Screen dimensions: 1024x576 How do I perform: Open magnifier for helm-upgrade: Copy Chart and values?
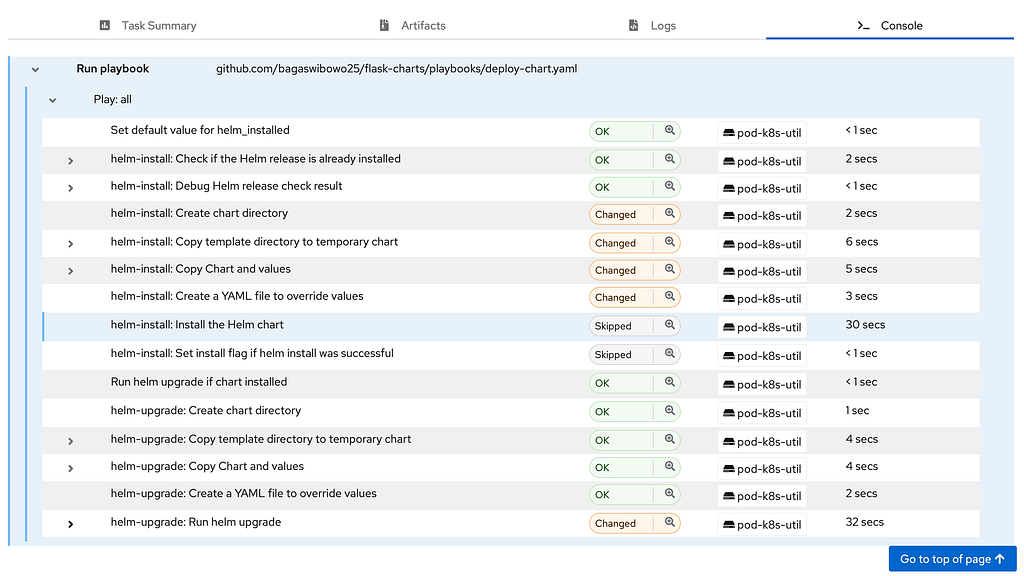(x=669, y=467)
